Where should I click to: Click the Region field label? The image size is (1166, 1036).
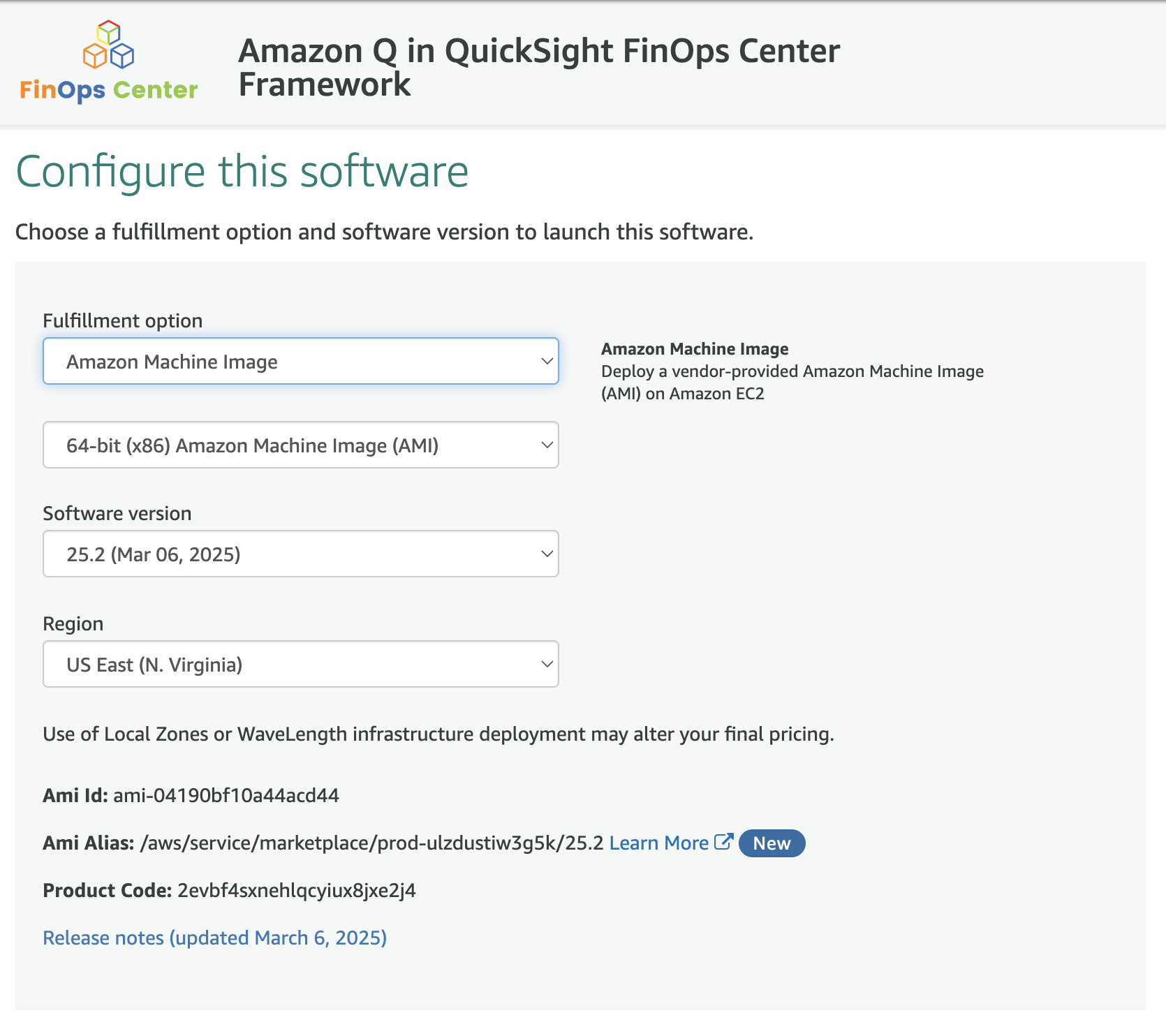point(73,624)
